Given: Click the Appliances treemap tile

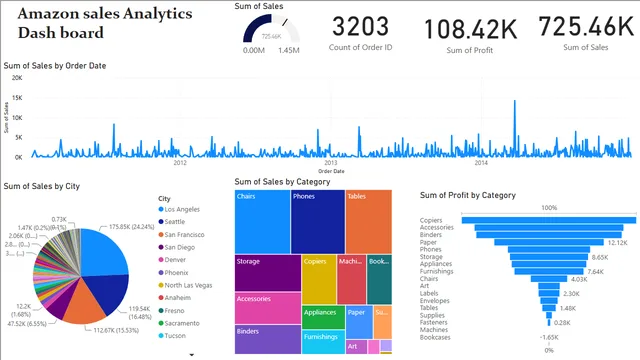Looking at the screenshot, I should tap(324, 317).
